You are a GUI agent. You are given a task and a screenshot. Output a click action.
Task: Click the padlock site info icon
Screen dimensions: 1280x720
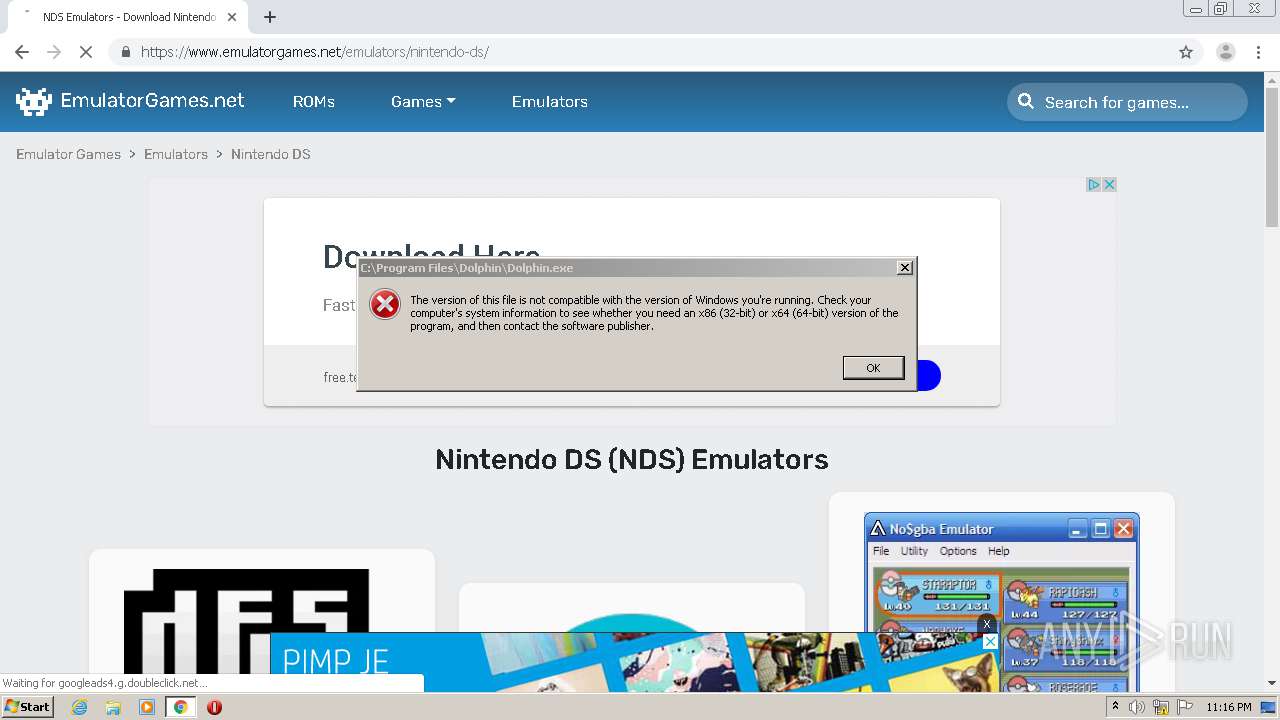click(125, 52)
